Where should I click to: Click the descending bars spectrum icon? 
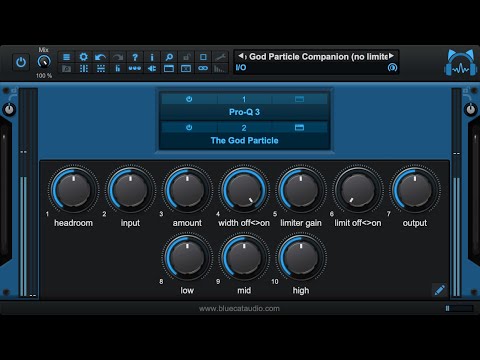(x=220, y=69)
